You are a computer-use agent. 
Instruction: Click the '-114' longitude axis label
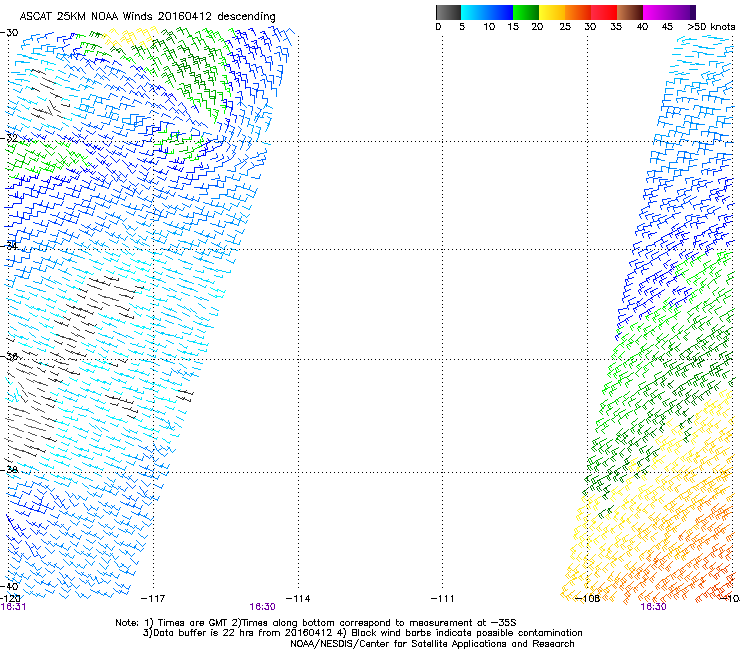click(x=298, y=599)
